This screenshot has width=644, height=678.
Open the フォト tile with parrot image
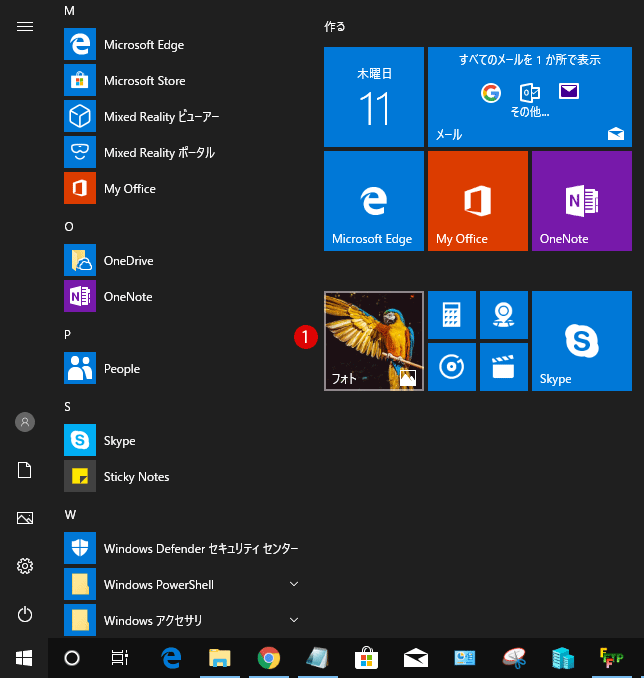coord(374,341)
